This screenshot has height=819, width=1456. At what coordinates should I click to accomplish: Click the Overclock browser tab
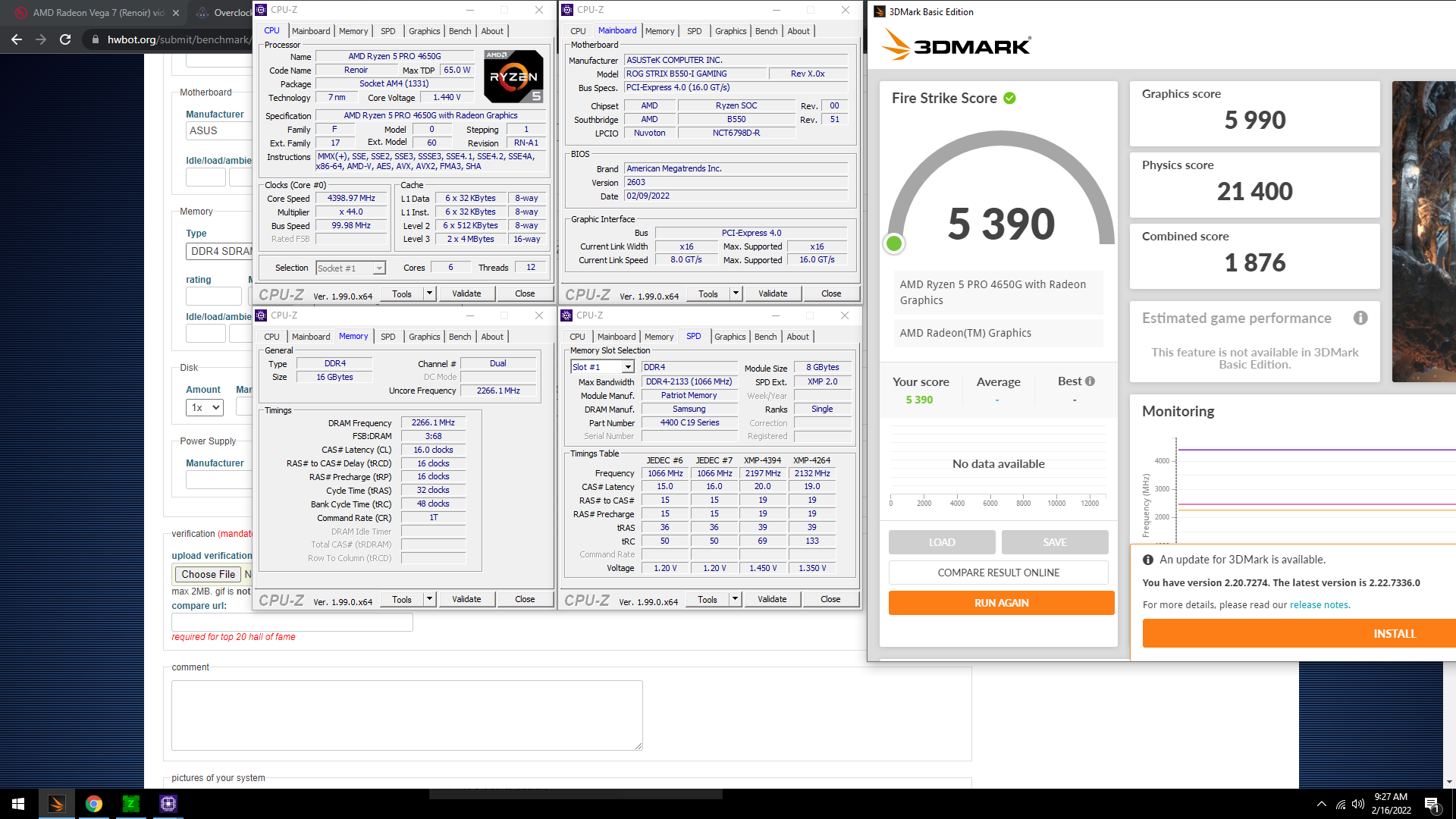(x=223, y=13)
